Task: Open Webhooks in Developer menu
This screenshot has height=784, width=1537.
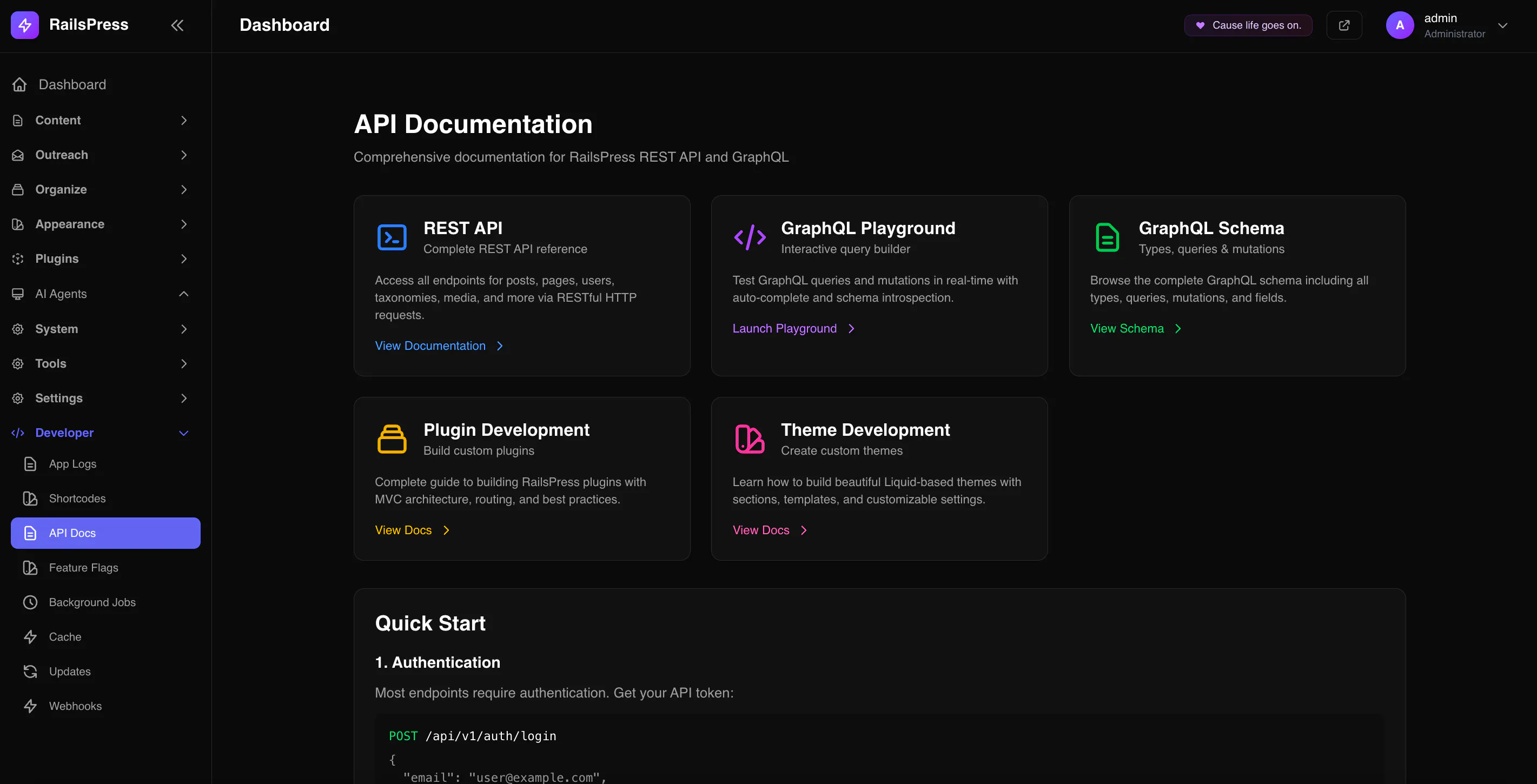Action: pos(105,707)
